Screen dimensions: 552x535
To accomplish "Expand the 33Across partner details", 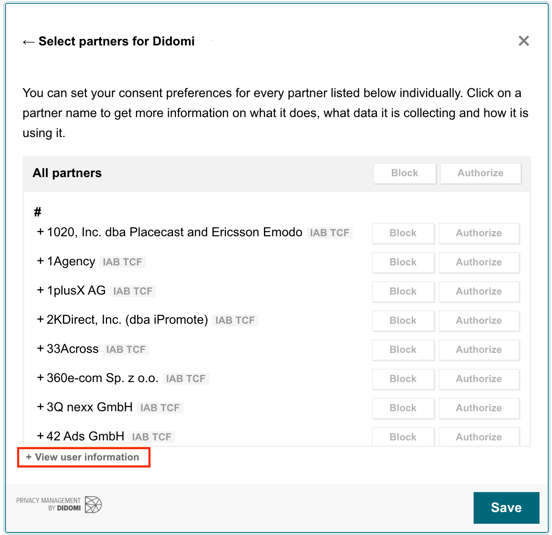I will coord(68,349).
